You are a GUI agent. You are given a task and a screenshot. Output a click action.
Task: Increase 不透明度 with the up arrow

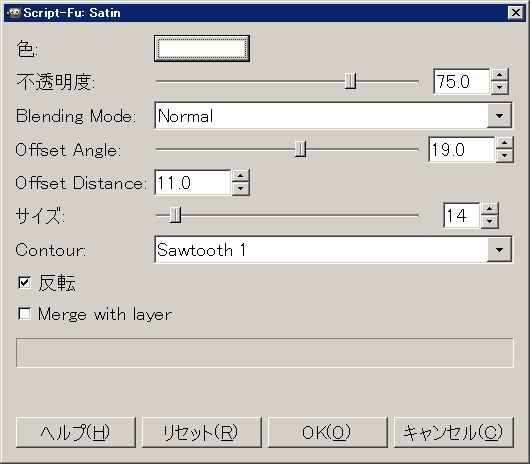(x=500, y=75)
